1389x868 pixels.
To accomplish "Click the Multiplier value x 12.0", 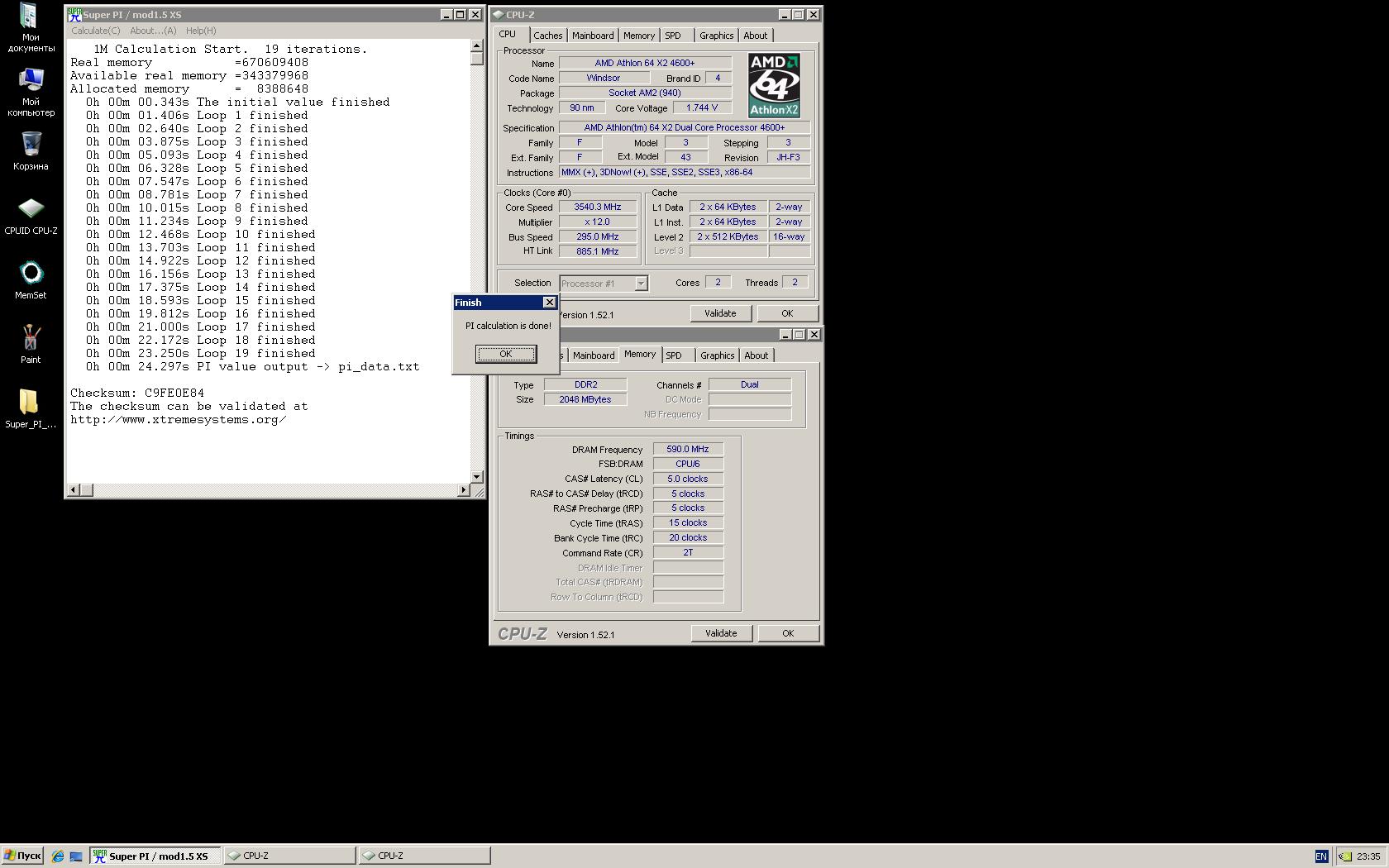I will click(597, 222).
